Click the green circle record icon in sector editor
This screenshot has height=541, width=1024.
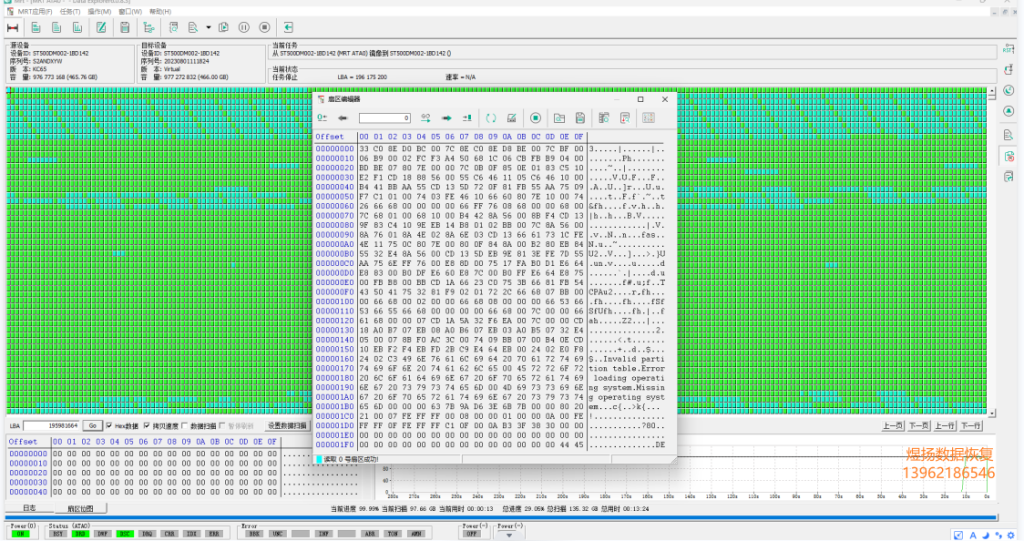[x=536, y=118]
